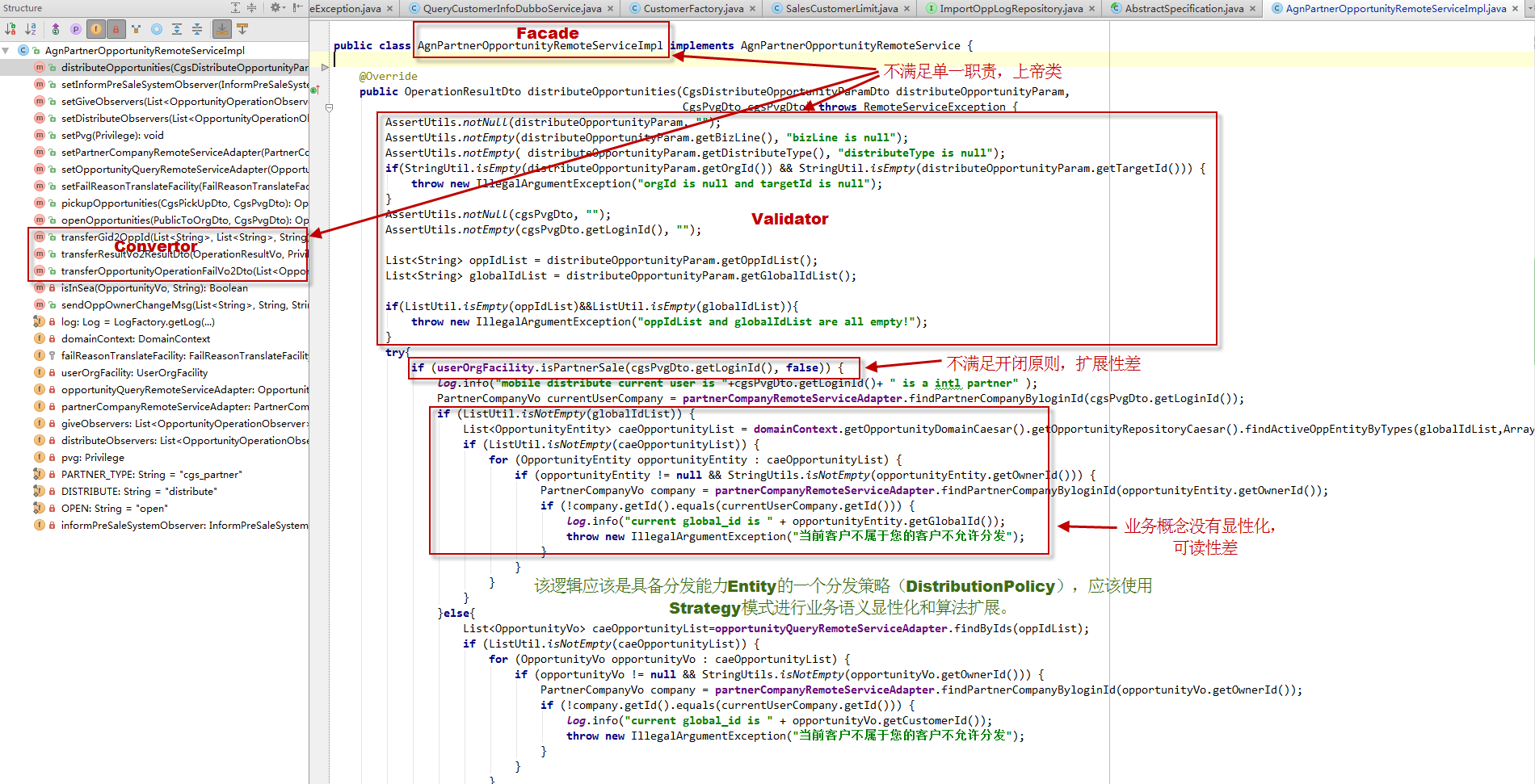
Task: Switch to the CustomerFactory.java tab
Action: (693, 9)
